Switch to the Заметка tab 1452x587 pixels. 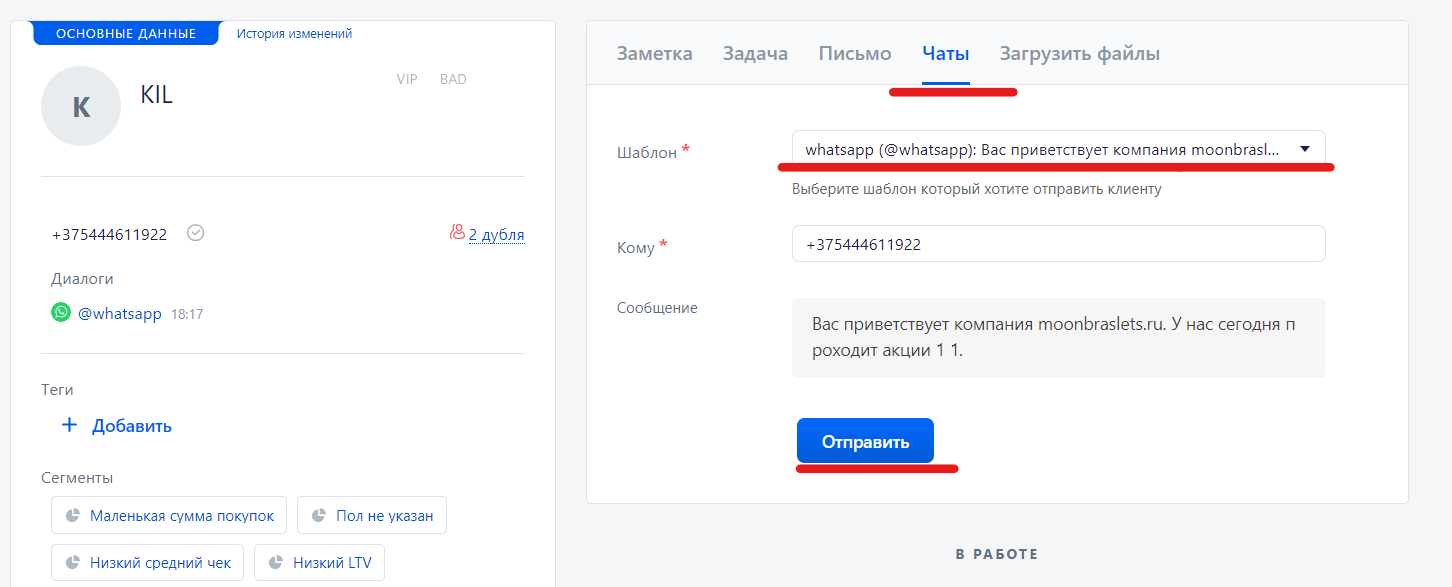pyautogui.click(x=654, y=53)
